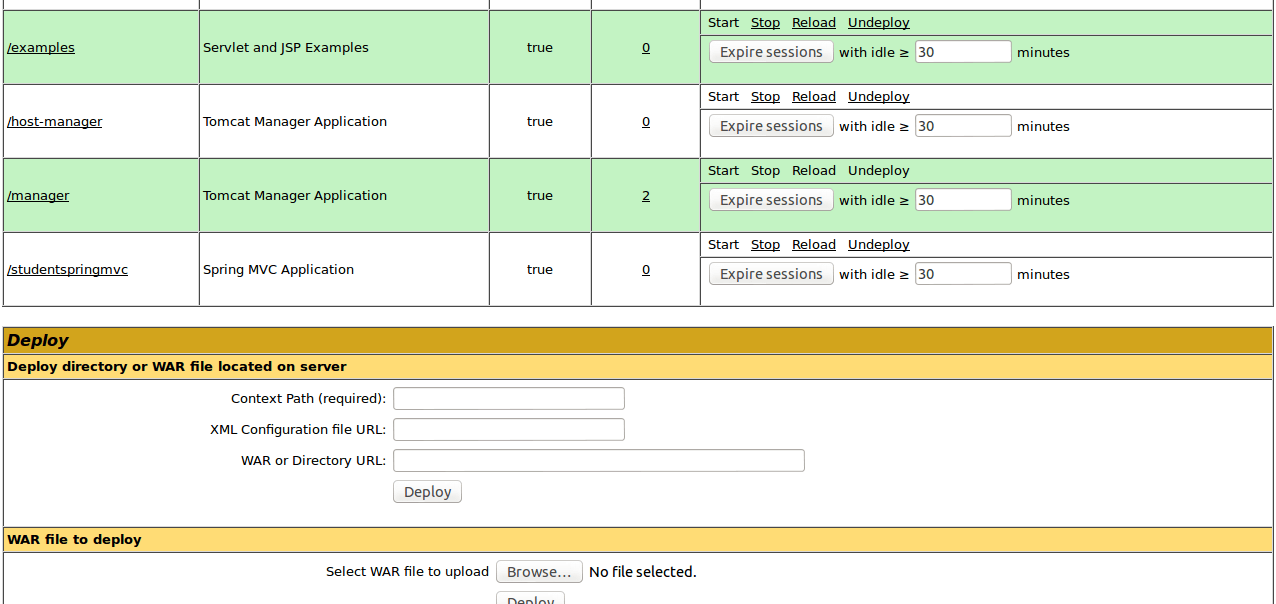Viewport: 1276px width, 604px height.
Task: Edit idle minutes field for /studentspringmvc
Action: (x=962, y=274)
